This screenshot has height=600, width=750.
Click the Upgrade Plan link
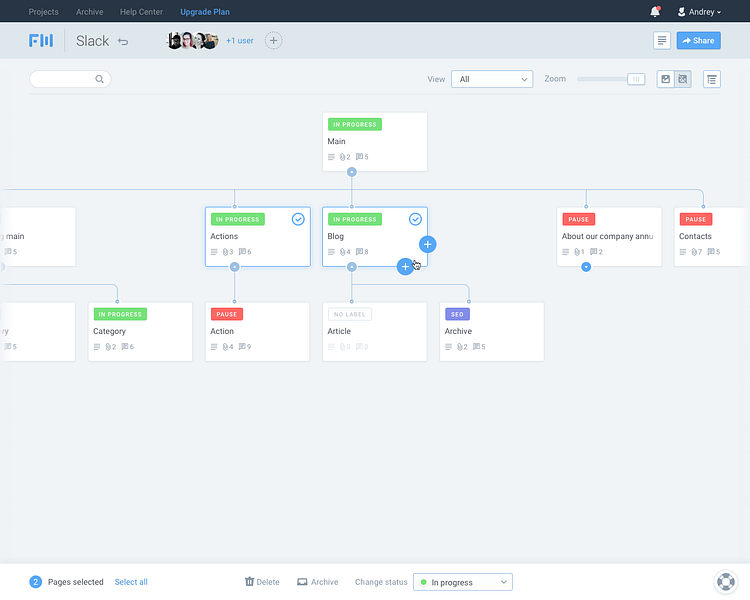tap(205, 12)
